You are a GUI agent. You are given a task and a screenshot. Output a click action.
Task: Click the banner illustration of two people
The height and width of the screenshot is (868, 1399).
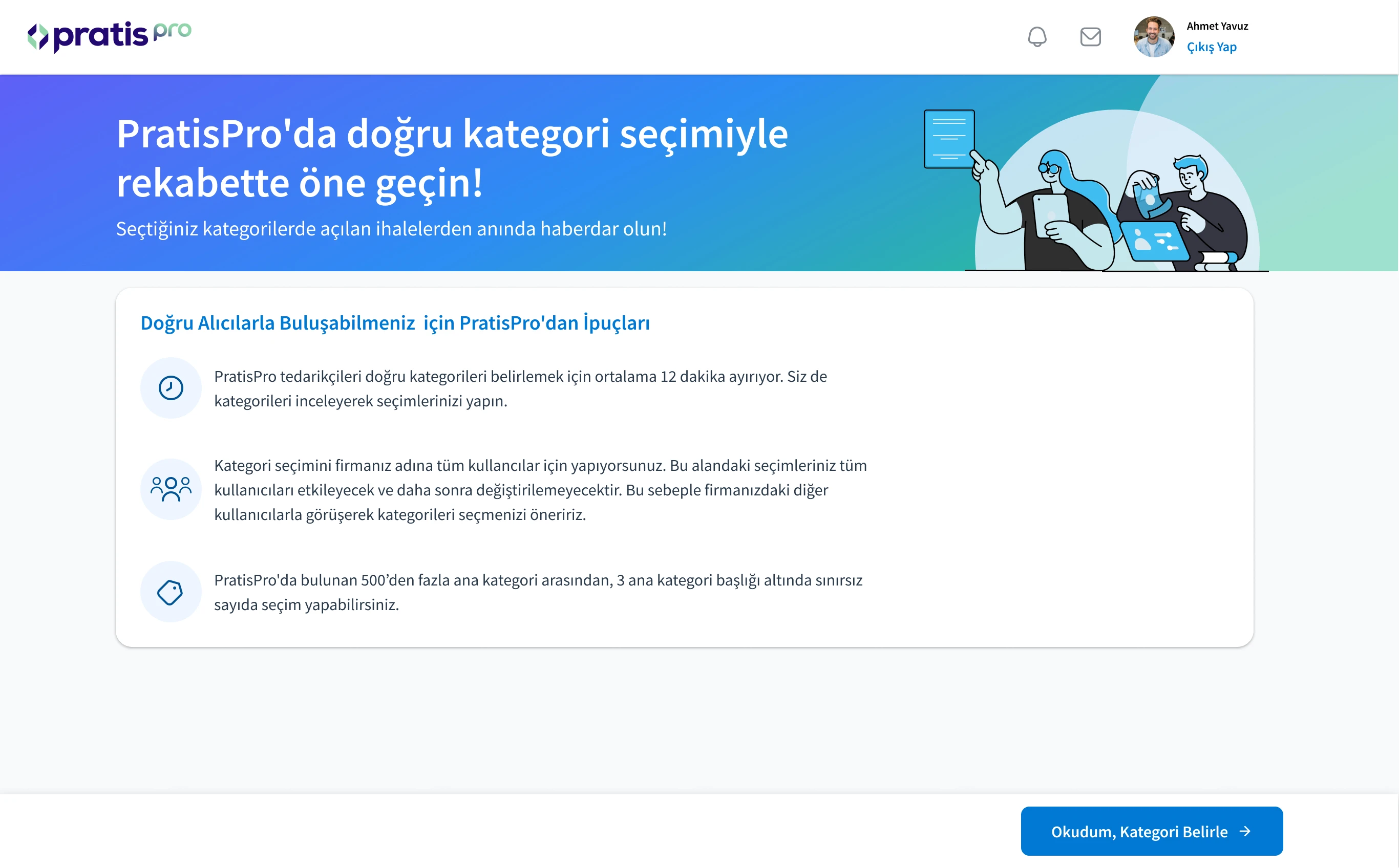click(x=1096, y=189)
